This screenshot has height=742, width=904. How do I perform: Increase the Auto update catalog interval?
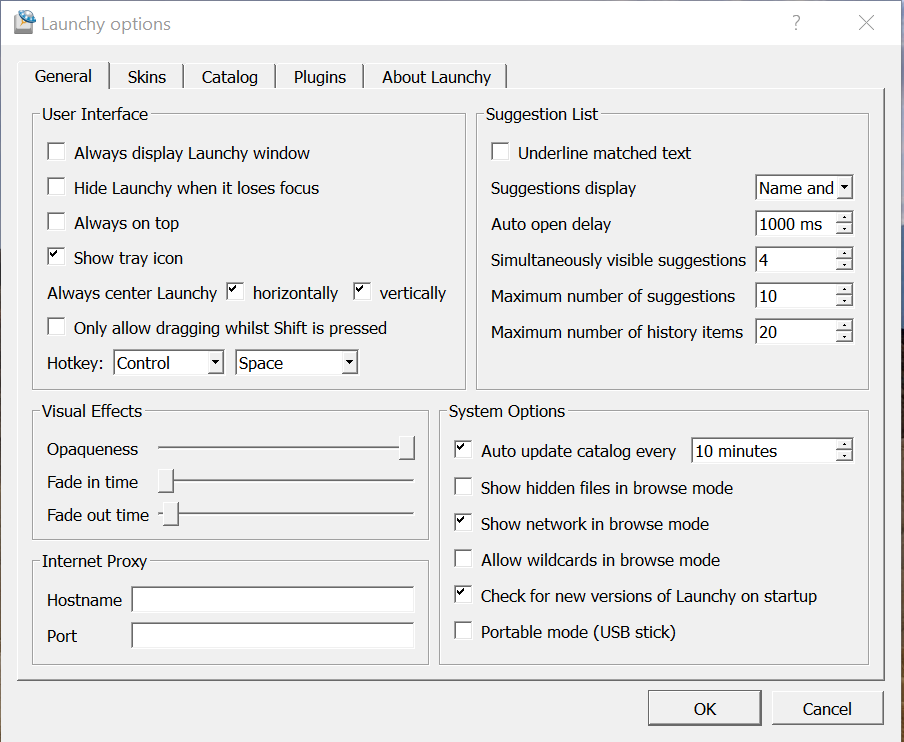845,445
